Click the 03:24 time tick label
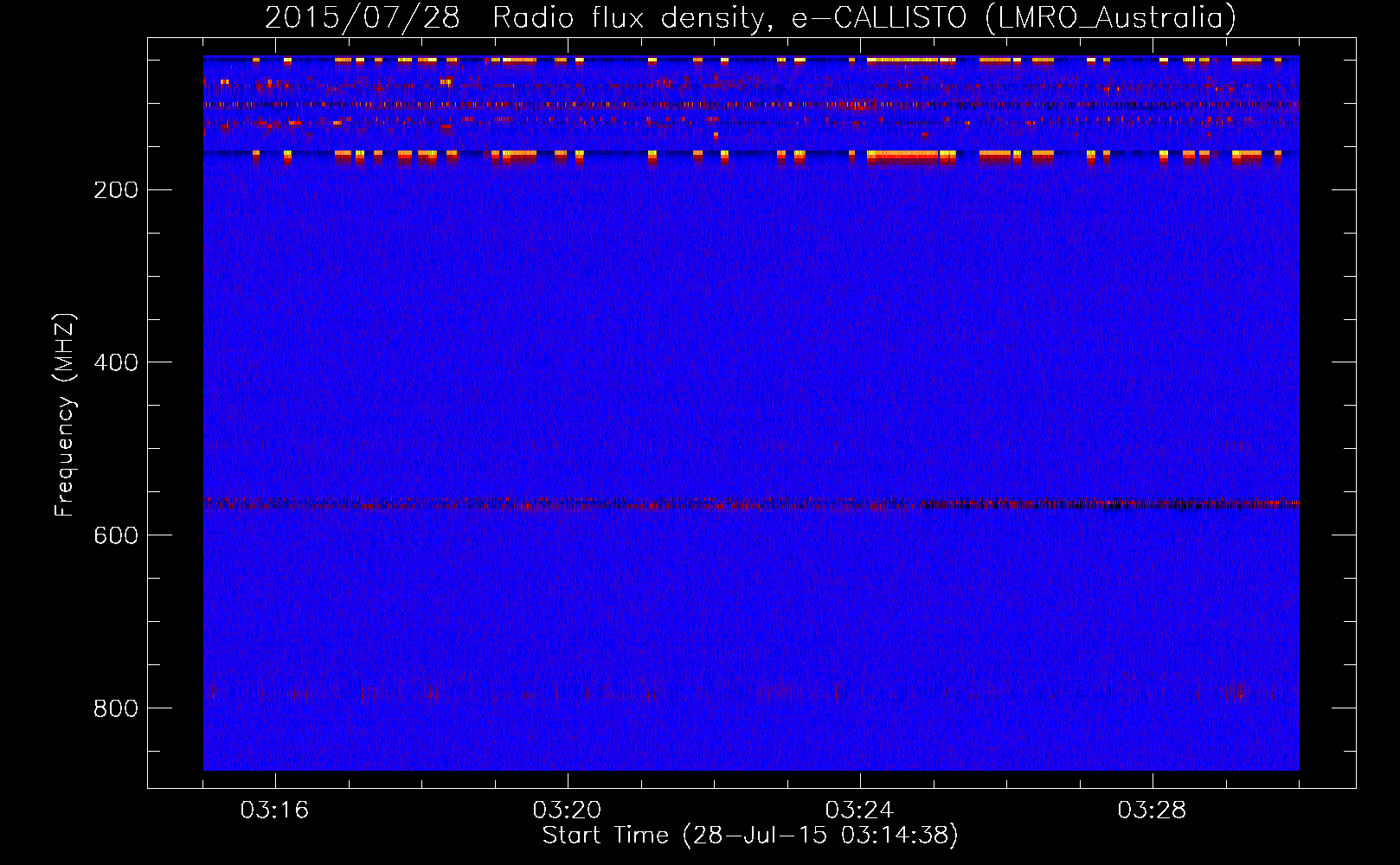This screenshot has width=1400, height=865. point(860,811)
